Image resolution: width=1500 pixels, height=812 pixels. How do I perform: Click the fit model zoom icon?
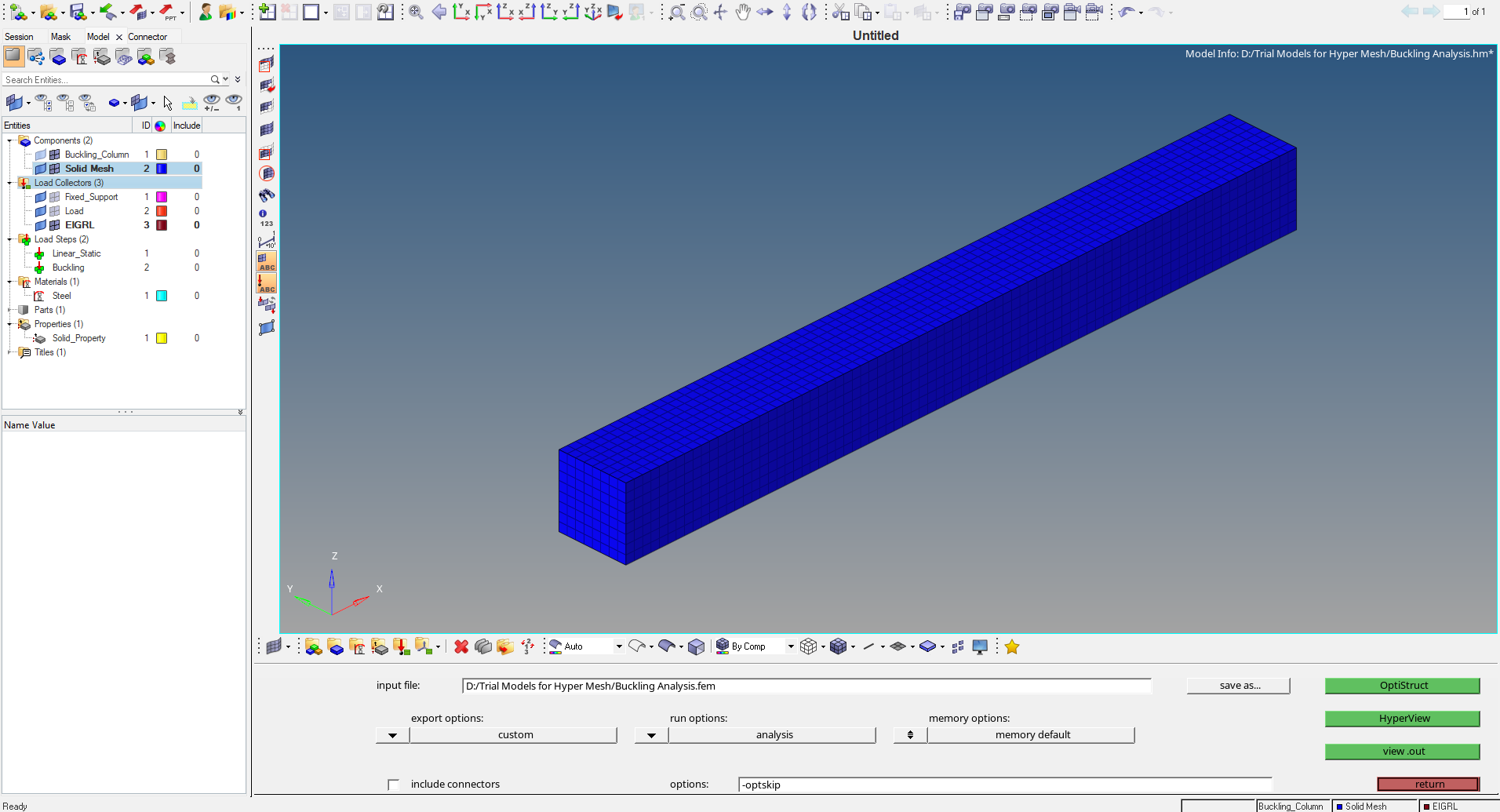tap(416, 12)
